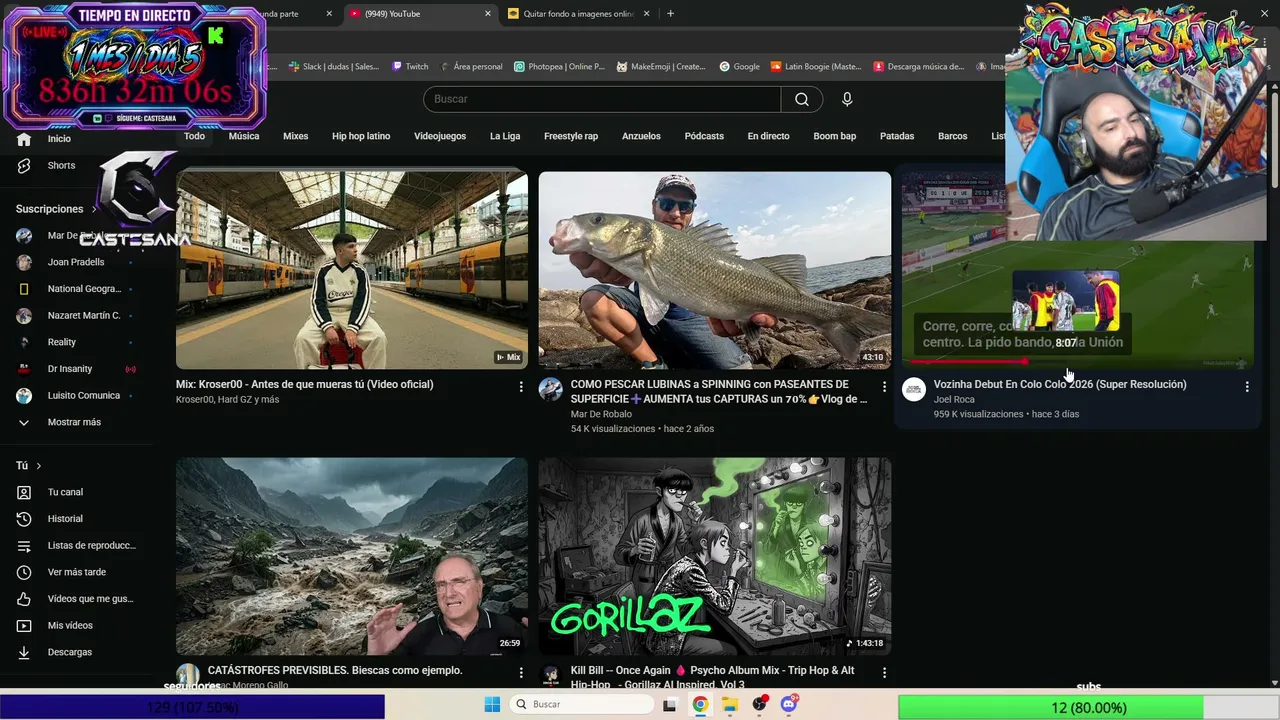Seek within the Vozinha Debut preview progress bar
The height and width of the screenshot is (720, 1280).
(1077, 361)
